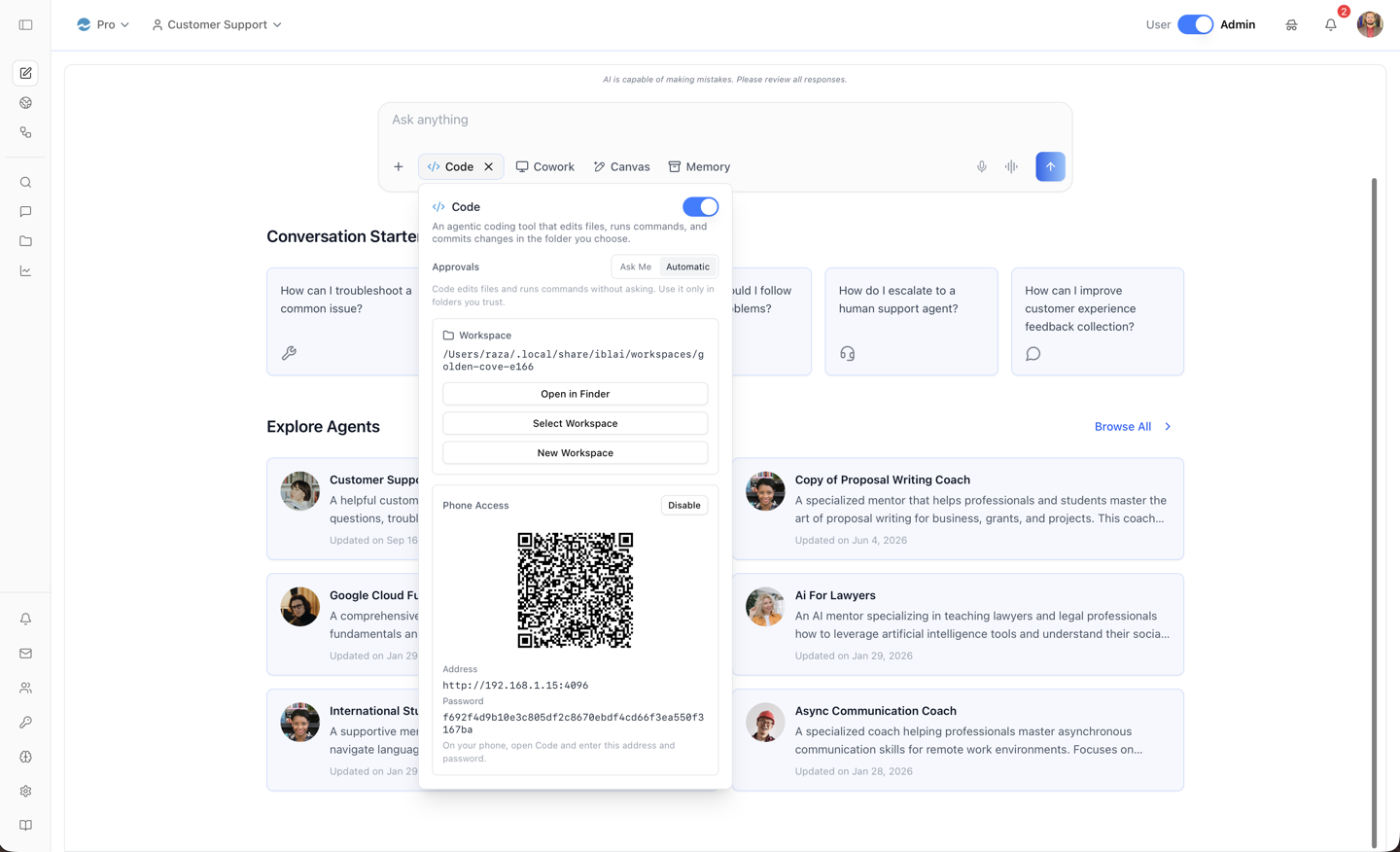This screenshot has width=1400, height=852.
Task: Click the Ask anything input field
Action: pos(724,120)
